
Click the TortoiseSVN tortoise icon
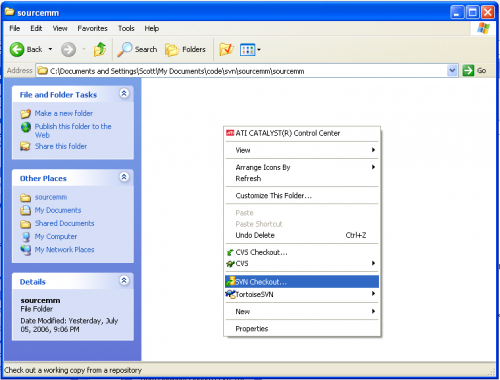[230, 294]
